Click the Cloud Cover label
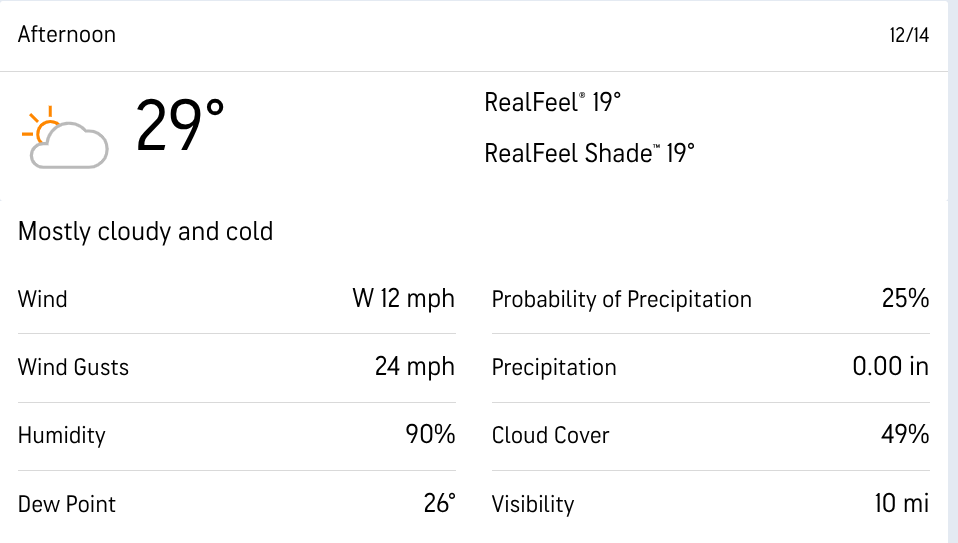958x543 pixels. [550, 435]
